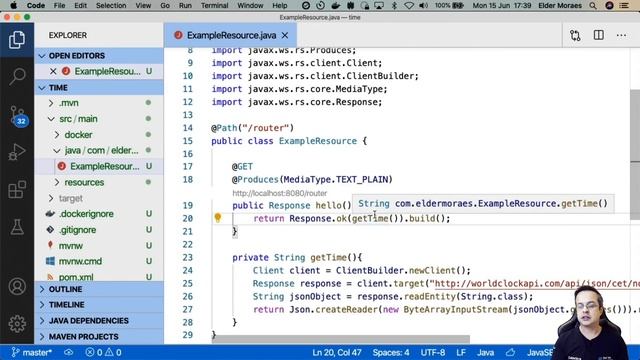Open the Explorer view in activity bar
This screenshot has width=640, height=360.
[x=17, y=40]
